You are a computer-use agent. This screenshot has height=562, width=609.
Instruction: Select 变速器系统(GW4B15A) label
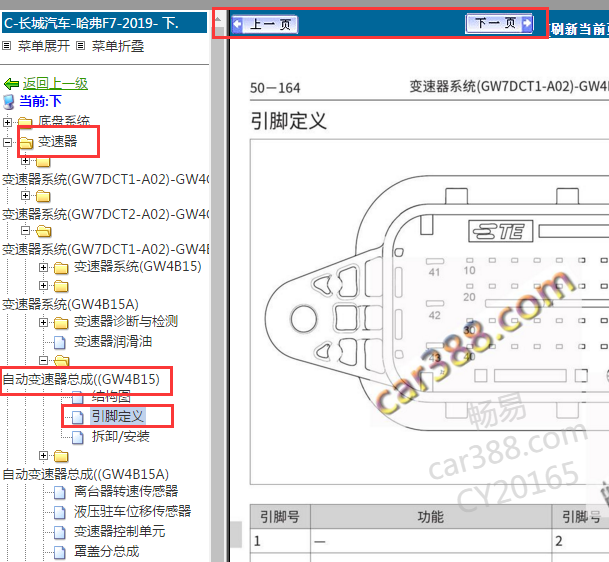pos(70,304)
